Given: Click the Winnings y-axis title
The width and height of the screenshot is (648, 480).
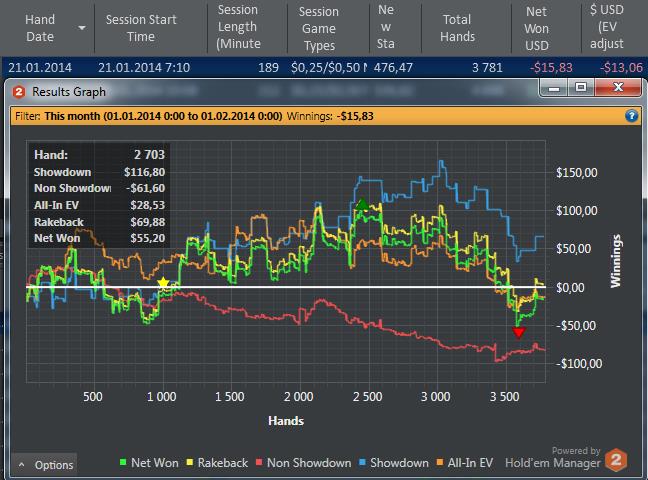Looking at the screenshot, I should [x=616, y=261].
